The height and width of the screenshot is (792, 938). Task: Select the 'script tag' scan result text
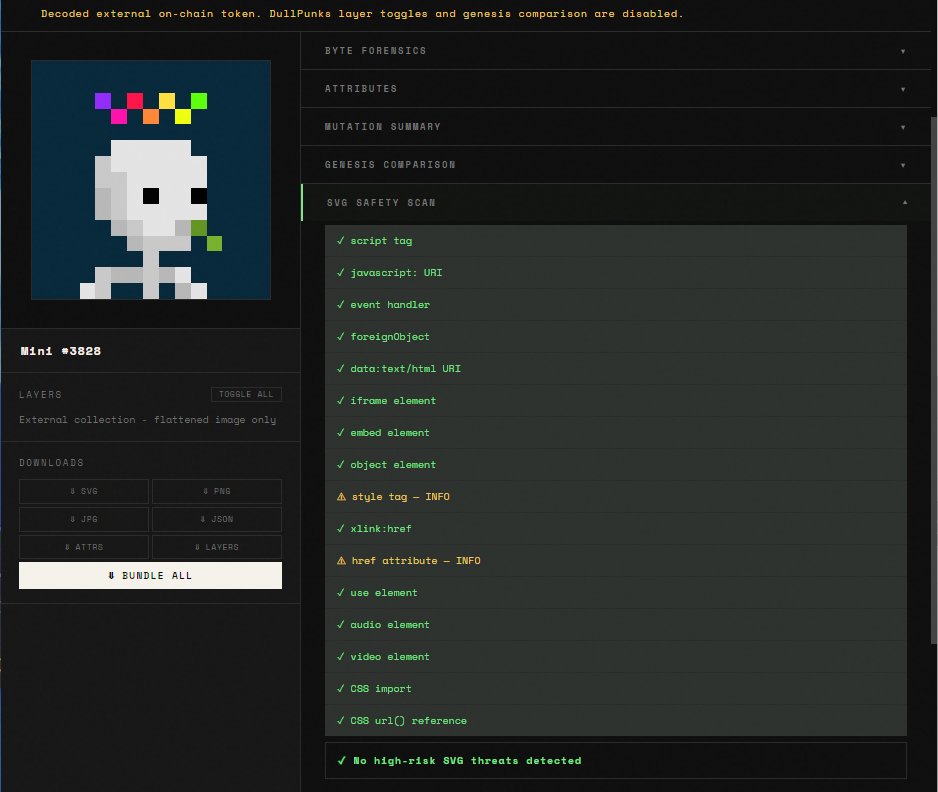point(381,240)
